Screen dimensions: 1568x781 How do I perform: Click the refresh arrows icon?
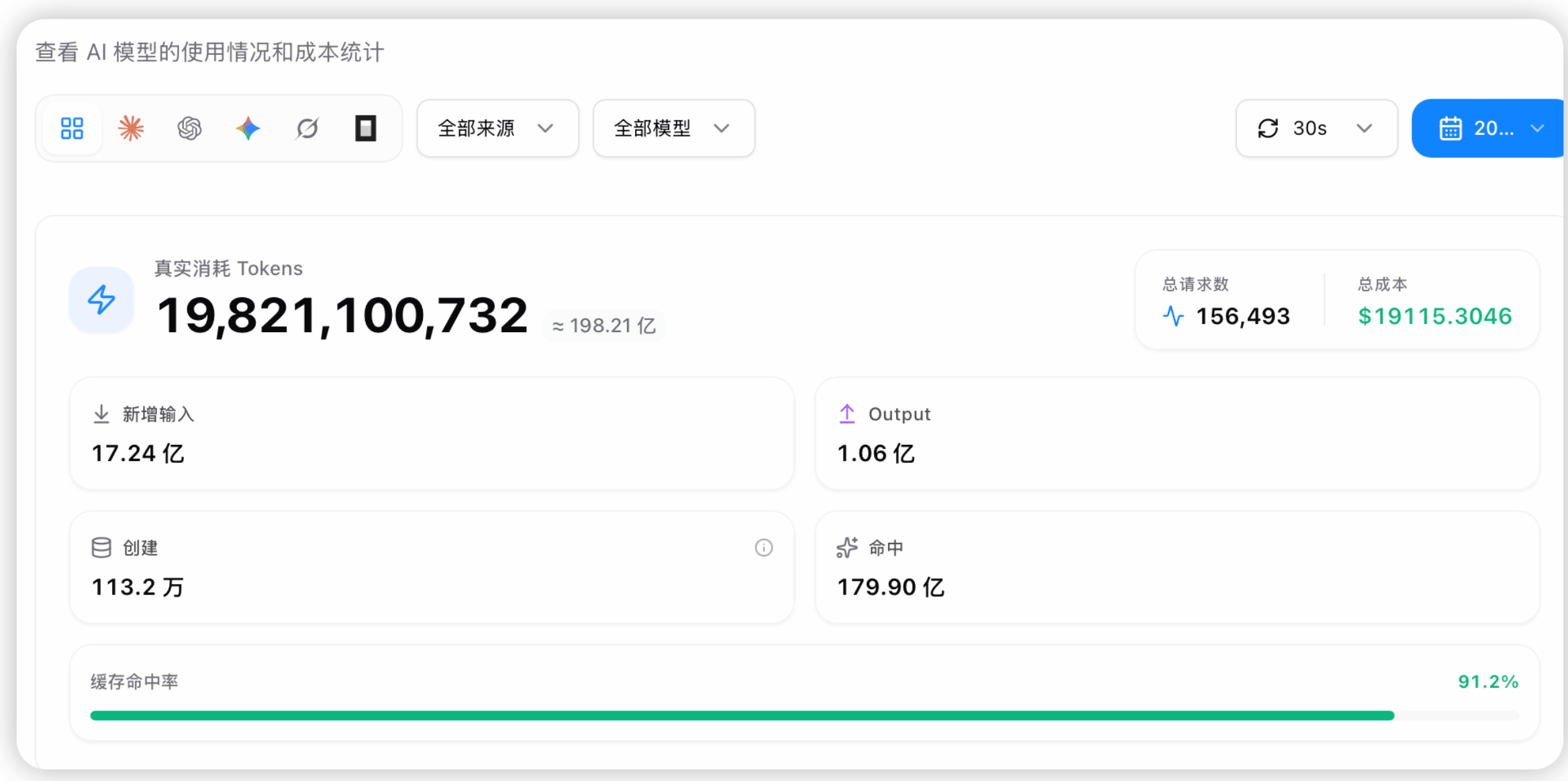tap(1268, 128)
